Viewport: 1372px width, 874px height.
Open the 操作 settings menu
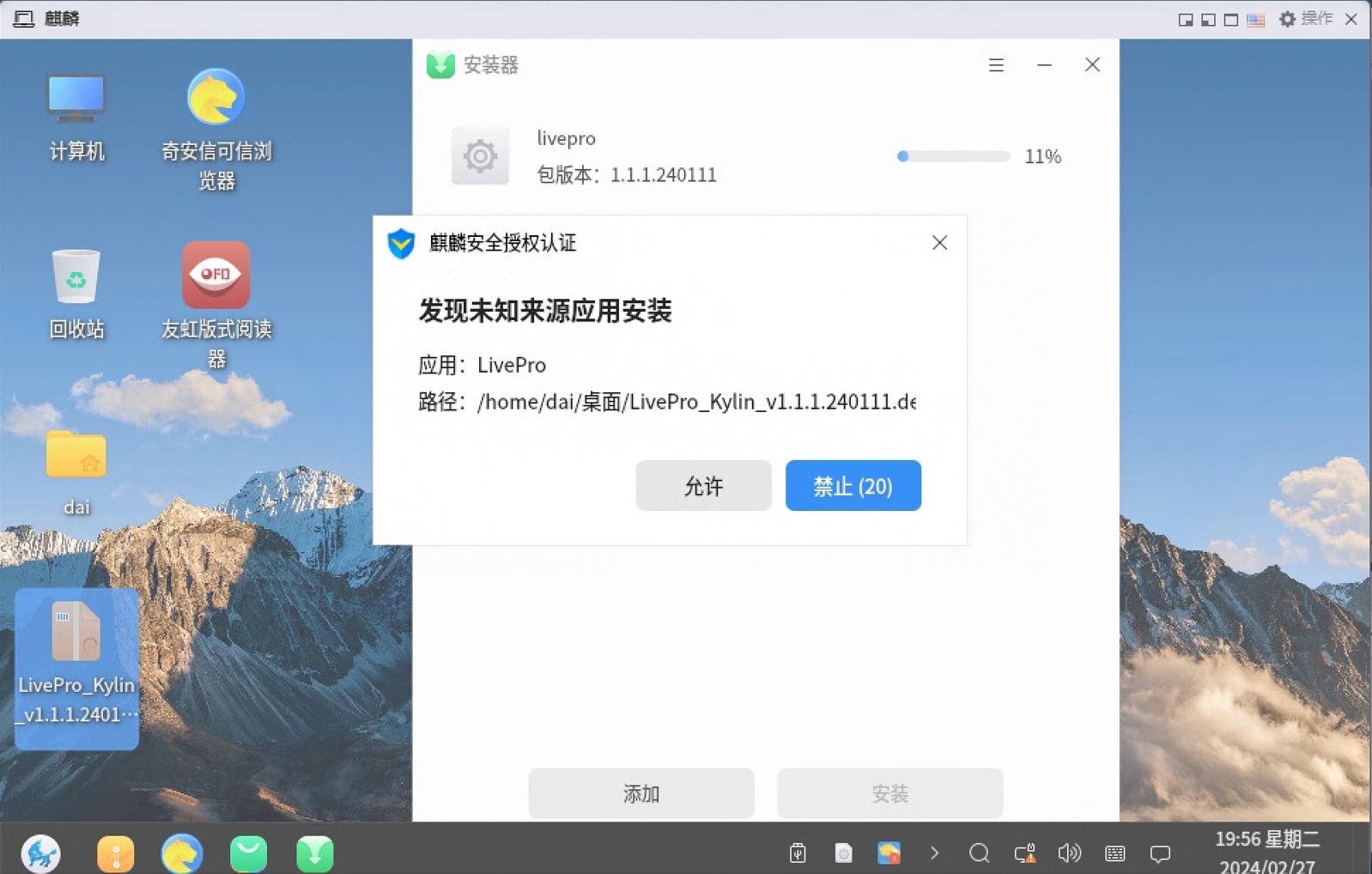tap(1306, 19)
